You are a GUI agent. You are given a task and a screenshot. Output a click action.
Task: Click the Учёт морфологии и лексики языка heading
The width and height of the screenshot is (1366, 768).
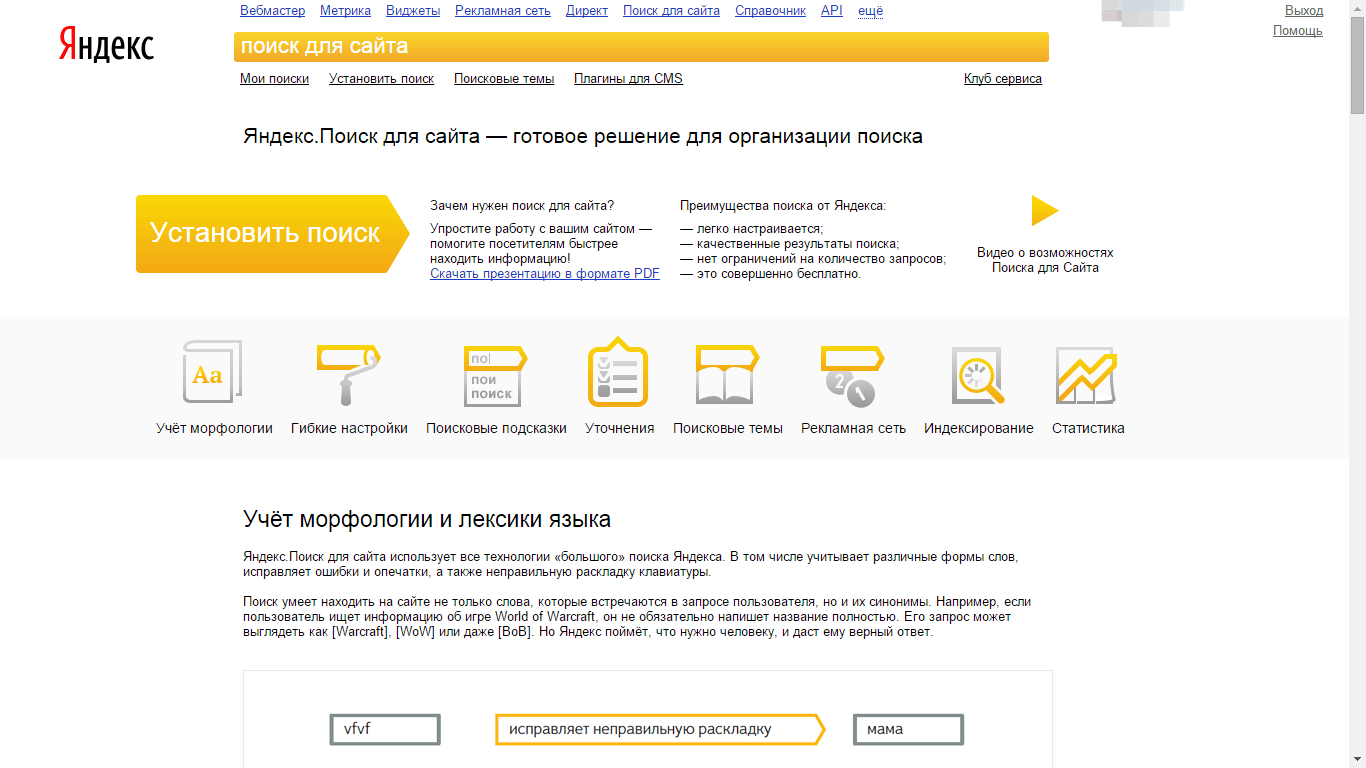pyautogui.click(x=427, y=519)
